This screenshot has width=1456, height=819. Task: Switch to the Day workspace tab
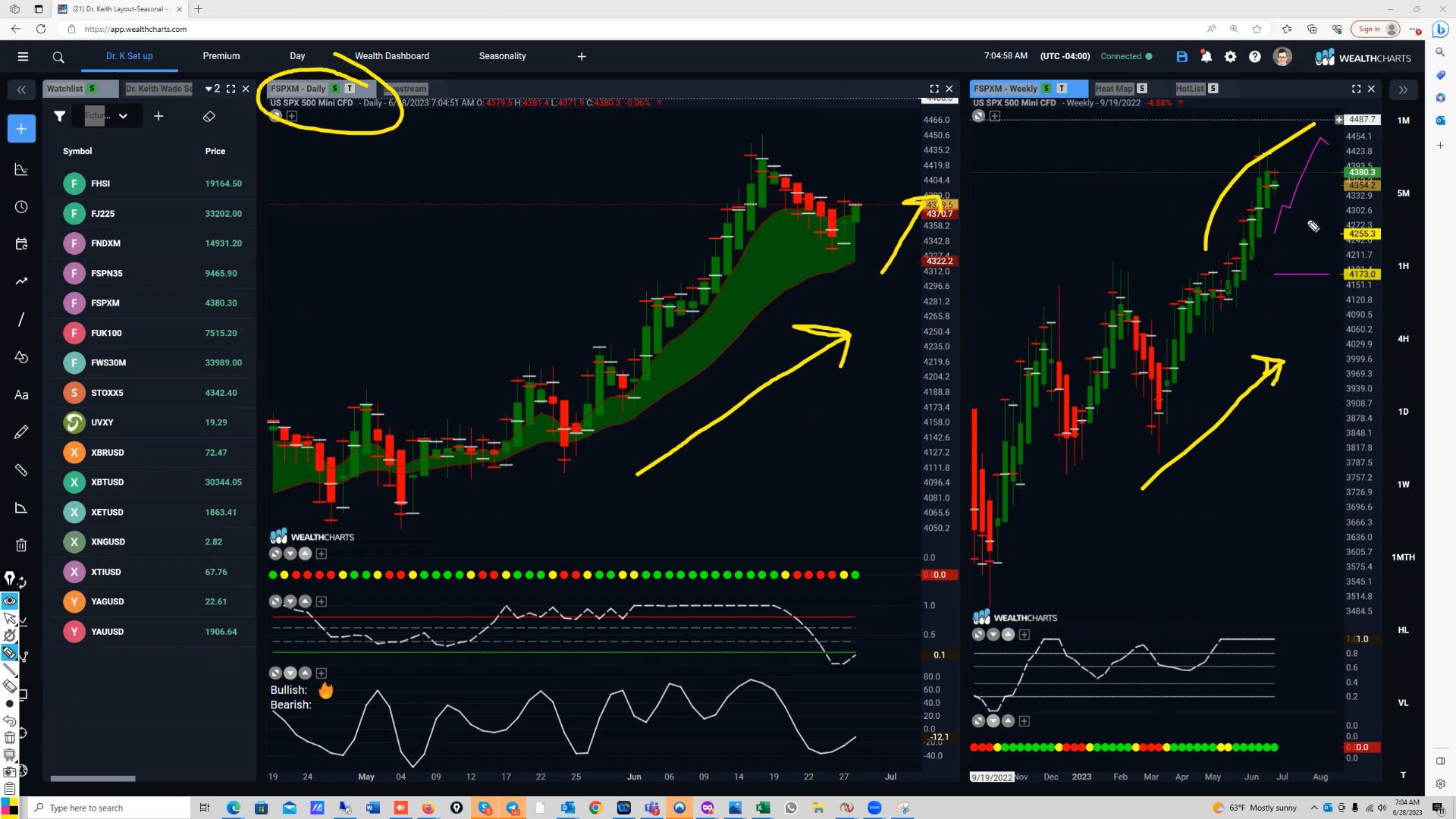(x=297, y=56)
